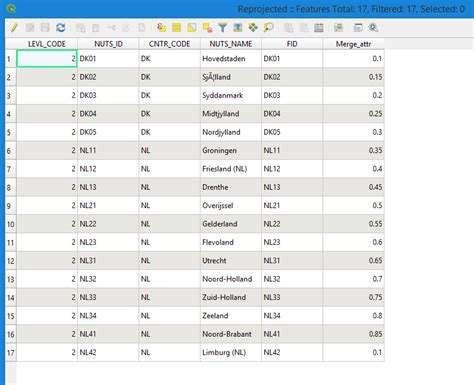Select row number 17 header
The image size is (474, 385).
[x=11, y=352]
